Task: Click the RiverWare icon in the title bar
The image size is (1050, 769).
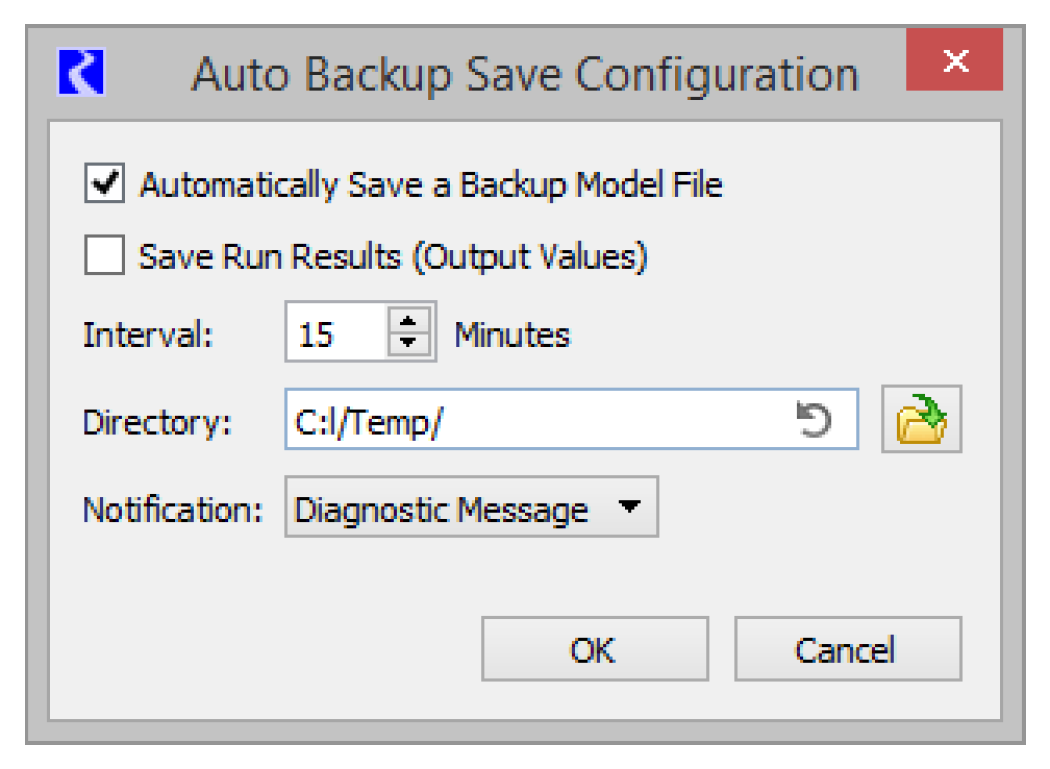Action: (82, 74)
